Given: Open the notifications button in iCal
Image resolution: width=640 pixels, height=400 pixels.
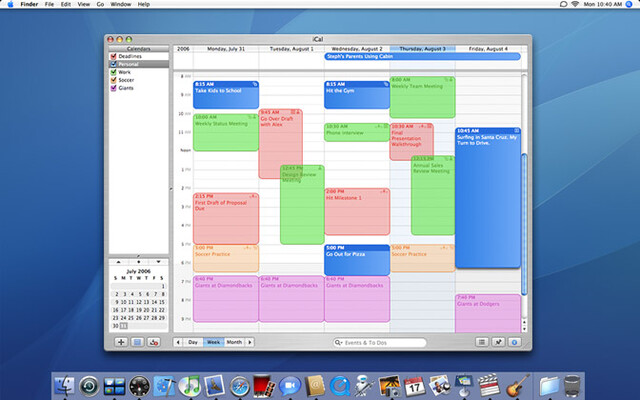Looking at the screenshot, I should [x=153, y=342].
